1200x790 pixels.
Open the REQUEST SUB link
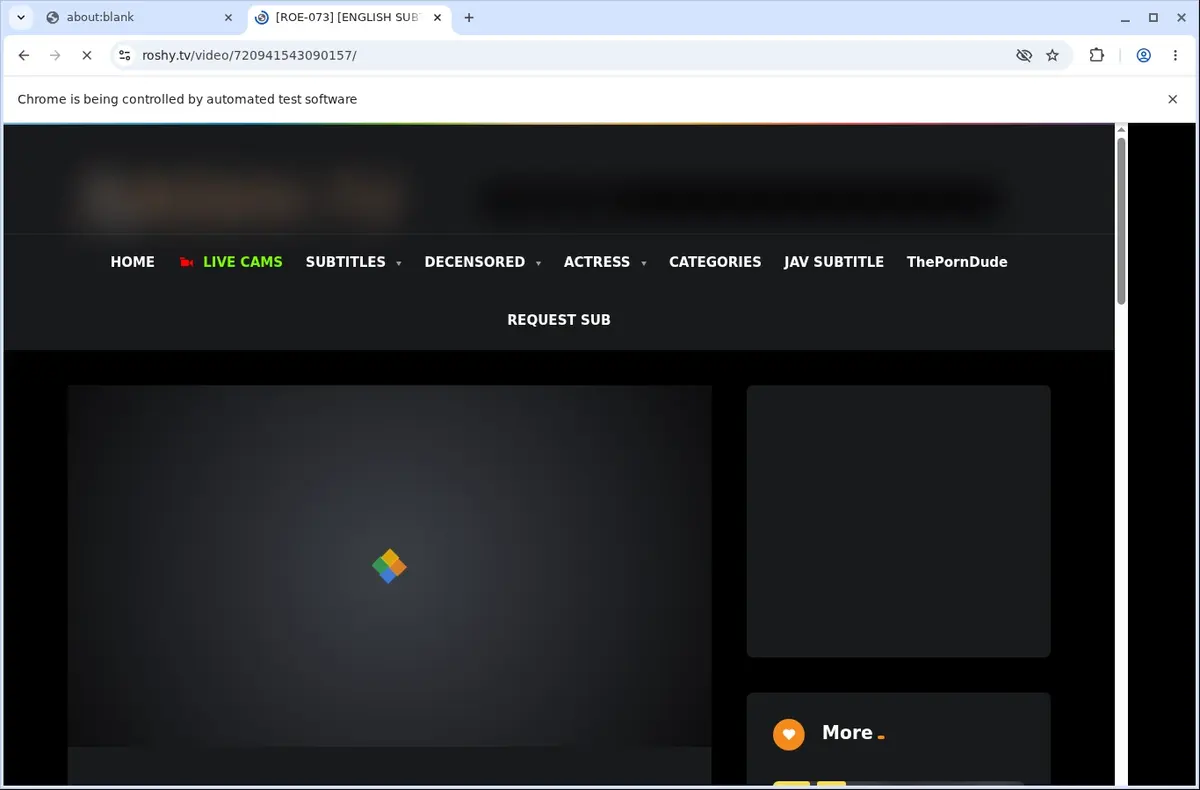tap(559, 320)
